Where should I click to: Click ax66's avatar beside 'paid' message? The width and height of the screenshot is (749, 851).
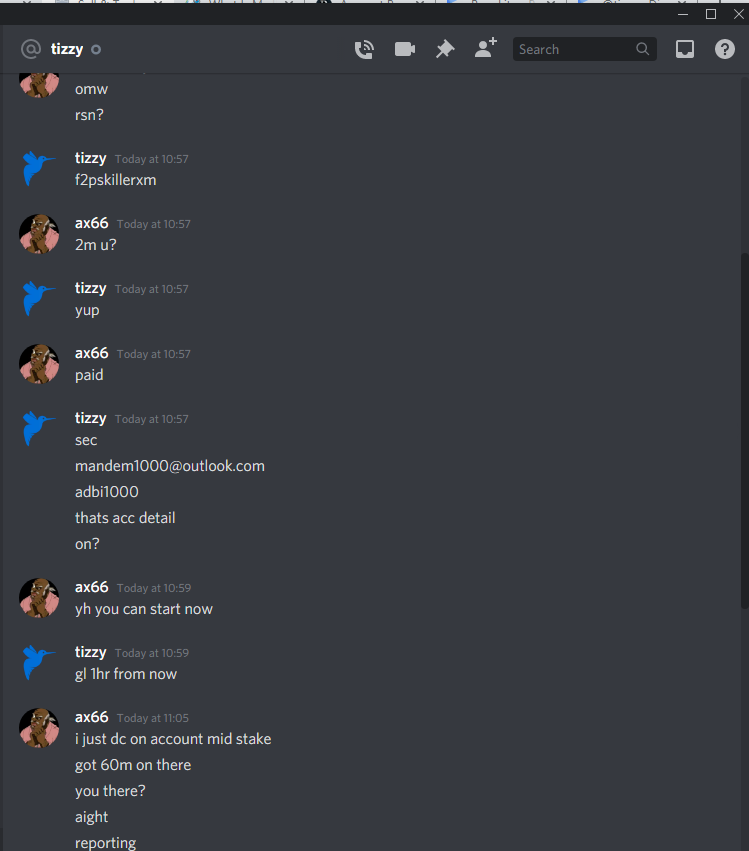[39, 364]
